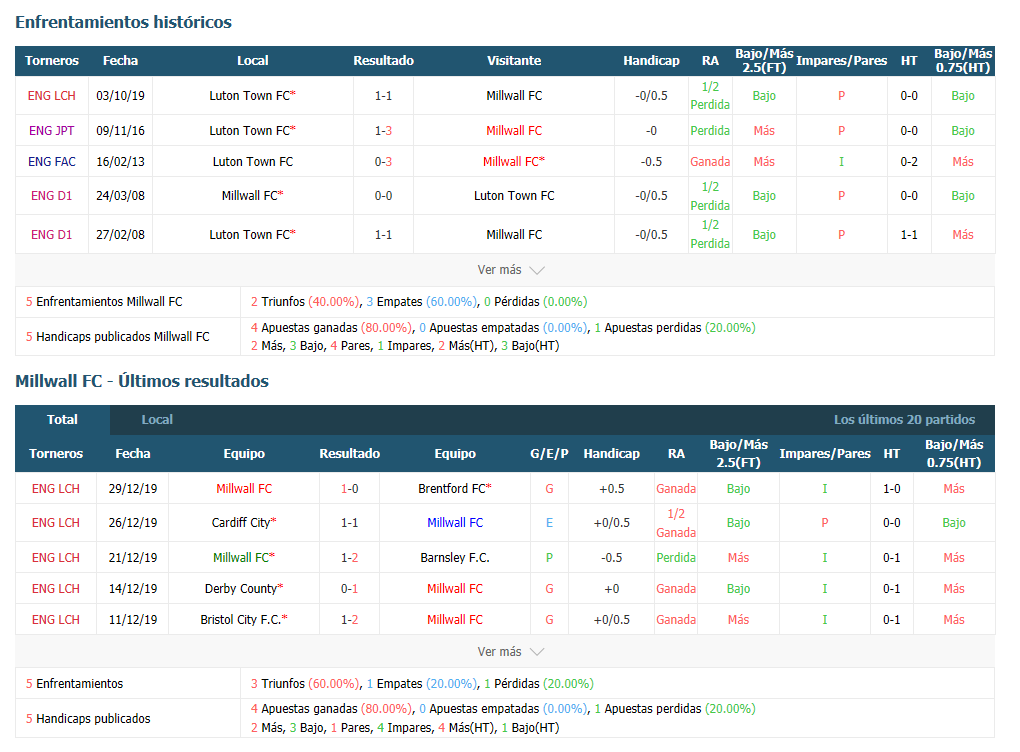Switch to the Total tab
This screenshot has width=1020, height=752.
(x=62, y=420)
